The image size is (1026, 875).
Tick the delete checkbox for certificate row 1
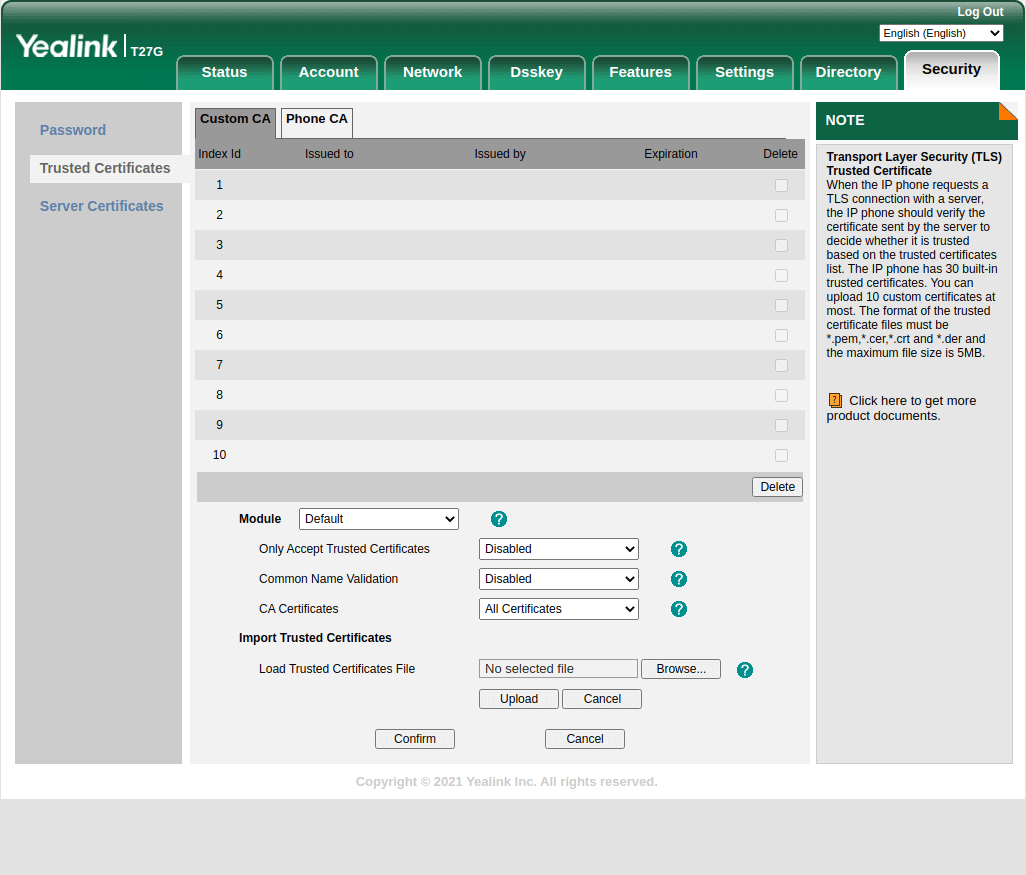(781, 186)
